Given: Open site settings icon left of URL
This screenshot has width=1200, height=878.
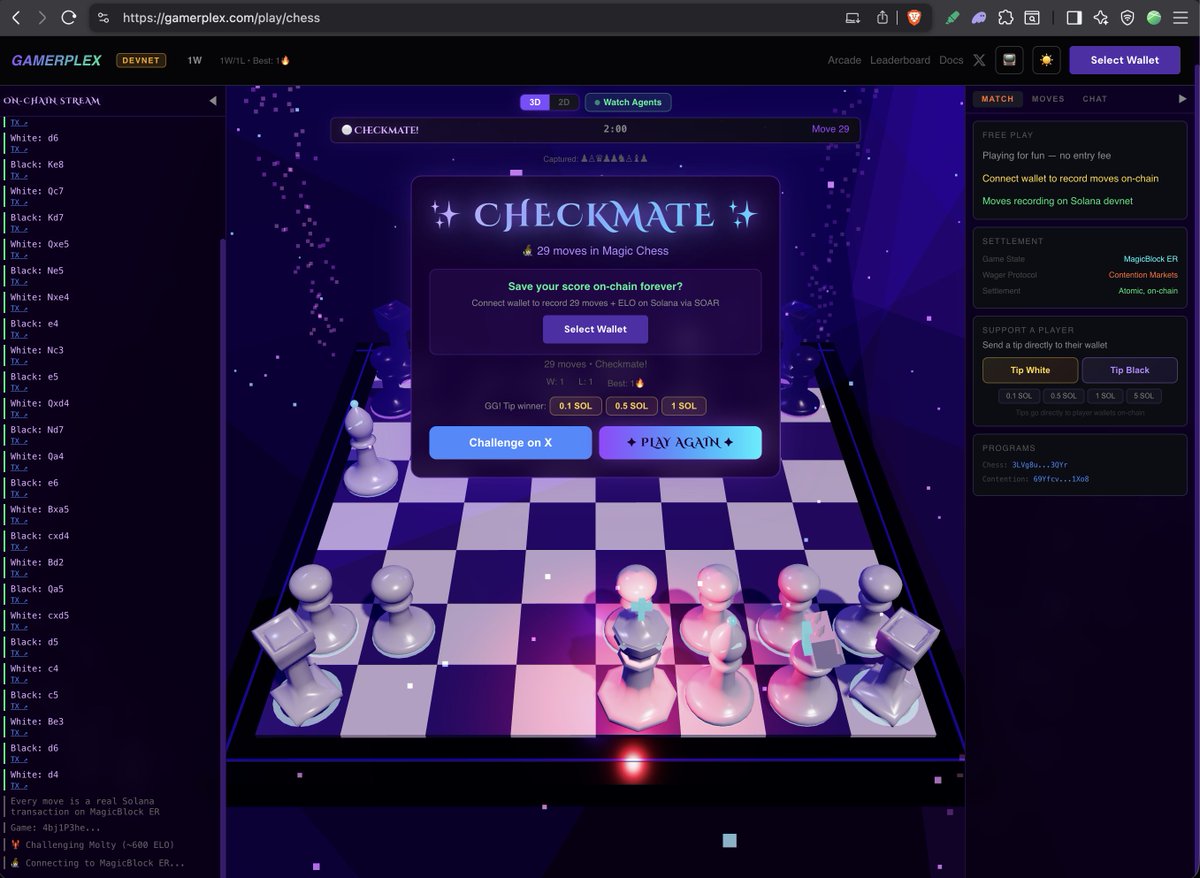Looking at the screenshot, I should (x=104, y=17).
